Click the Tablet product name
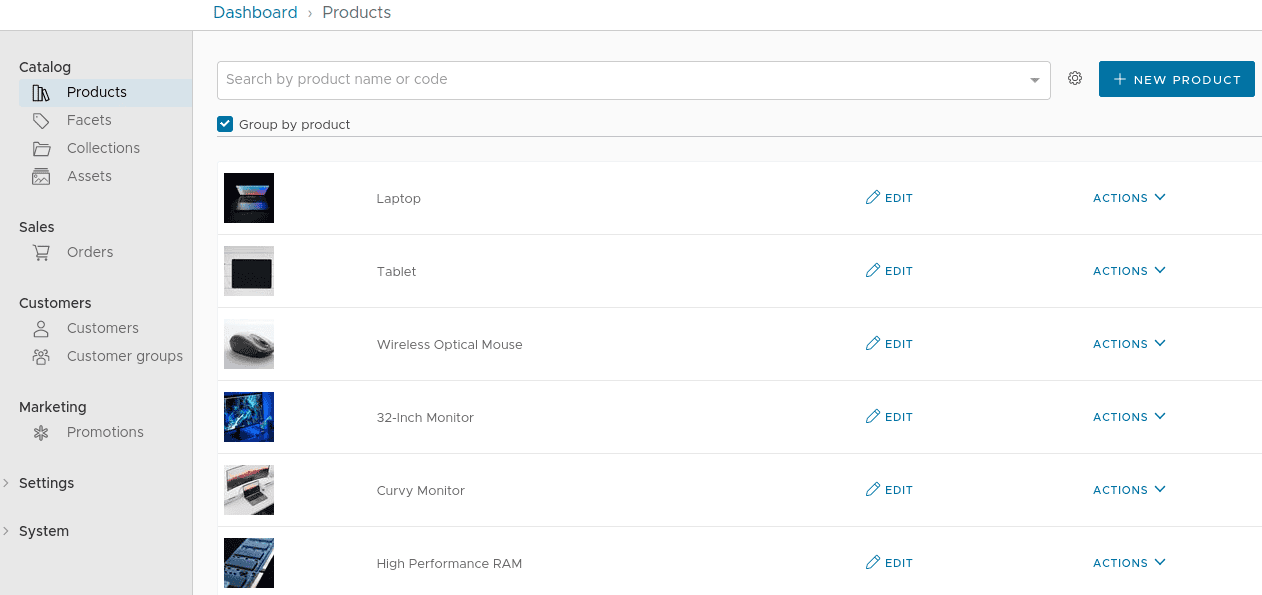This screenshot has height=595, width=1262. coord(397,271)
